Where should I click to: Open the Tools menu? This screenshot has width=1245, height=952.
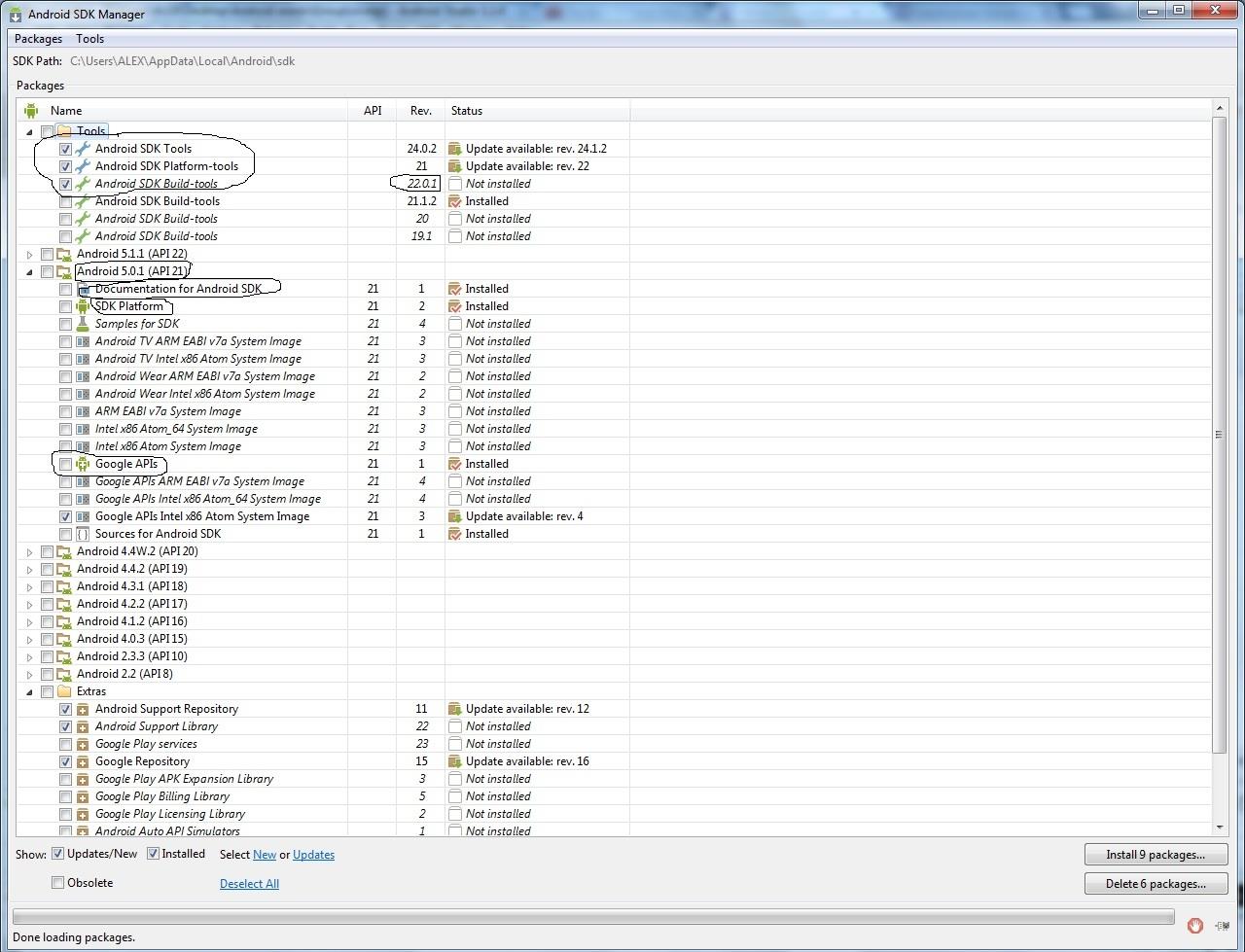coord(89,39)
